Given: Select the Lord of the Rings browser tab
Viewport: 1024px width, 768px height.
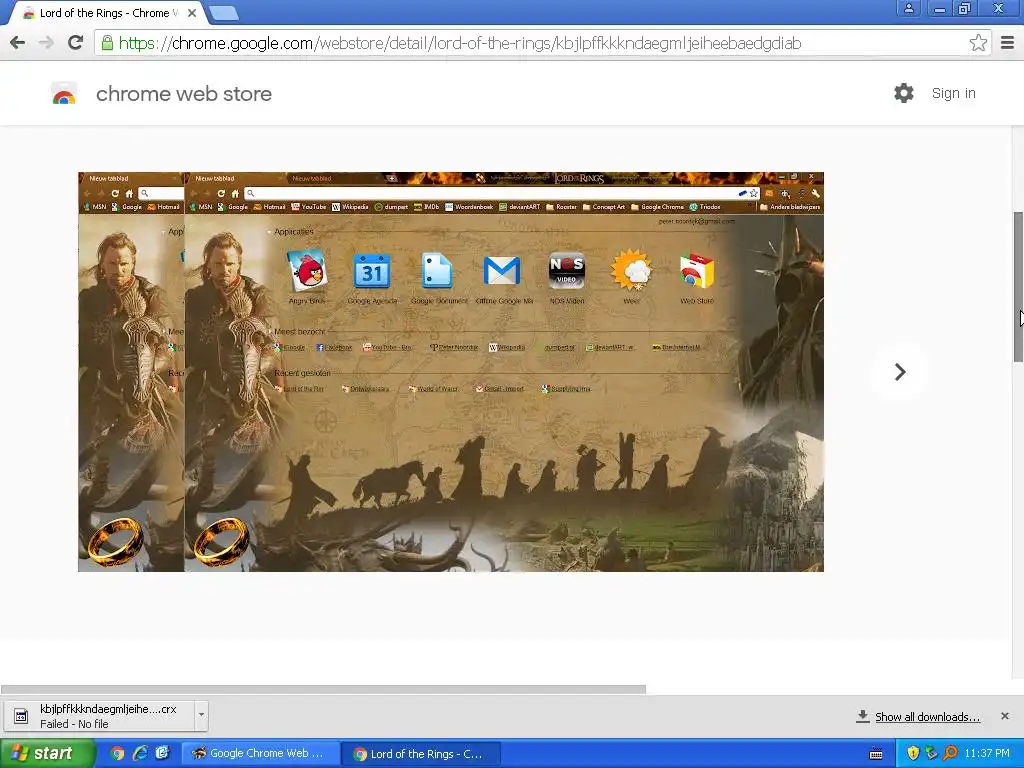Looking at the screenshot, I should click(x=108, y=13).
